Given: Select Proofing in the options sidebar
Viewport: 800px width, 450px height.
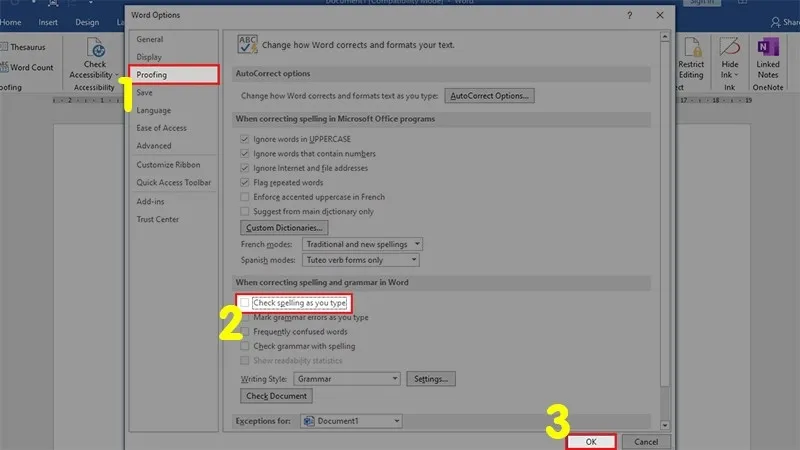Looking at the screenshot, I should click(153, 75).
